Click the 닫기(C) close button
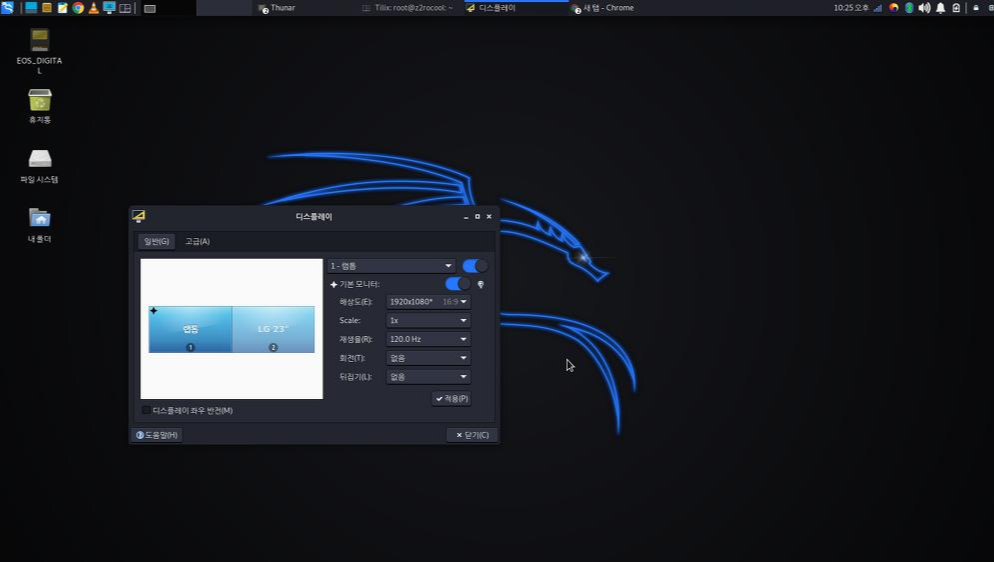994x562 pixels. click(472, 435)
